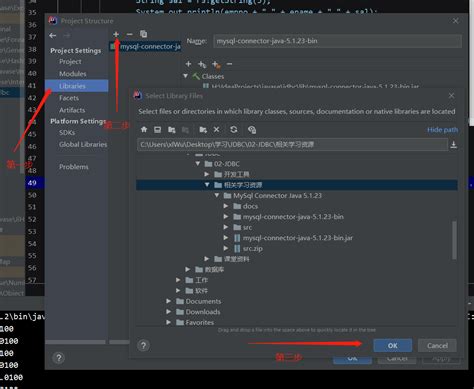Image resolution: width=474 pixels, height=389 pixels.
Task: Jump to project directory icon
Action: pyautogui.click(x=172, y=130)
